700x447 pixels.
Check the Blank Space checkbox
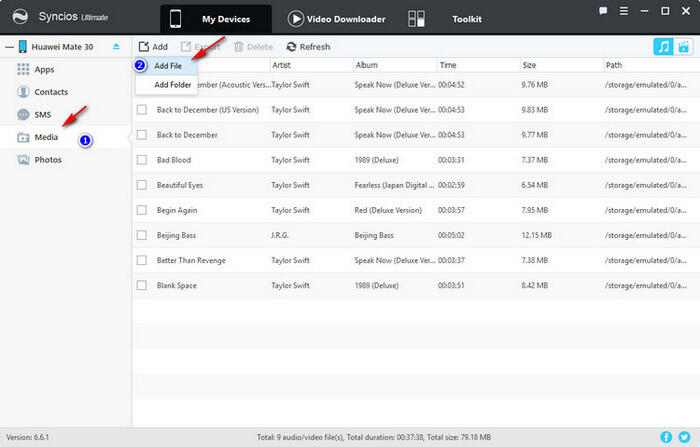(x=142, y=285)
